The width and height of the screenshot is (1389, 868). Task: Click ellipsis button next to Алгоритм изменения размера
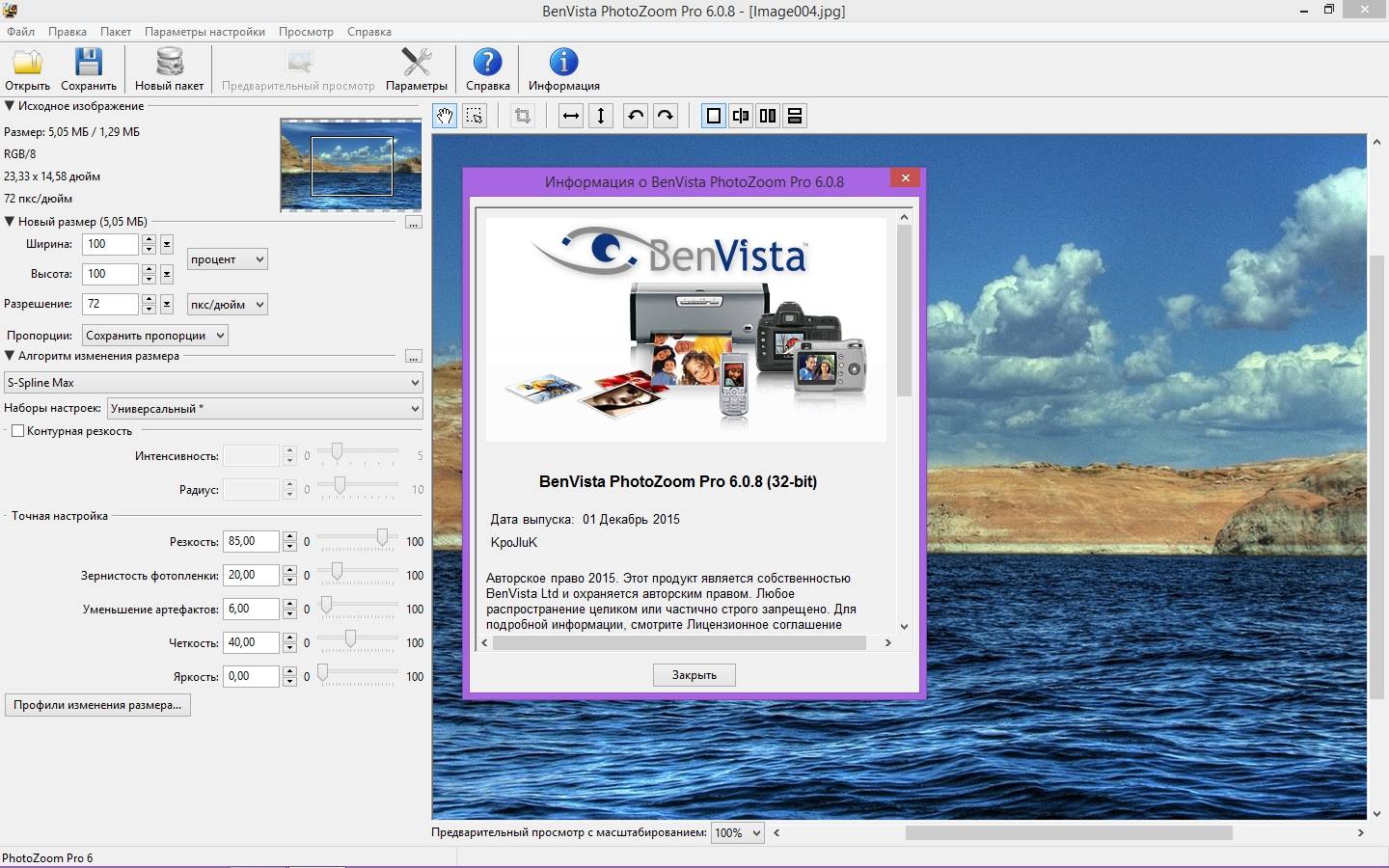413,356
